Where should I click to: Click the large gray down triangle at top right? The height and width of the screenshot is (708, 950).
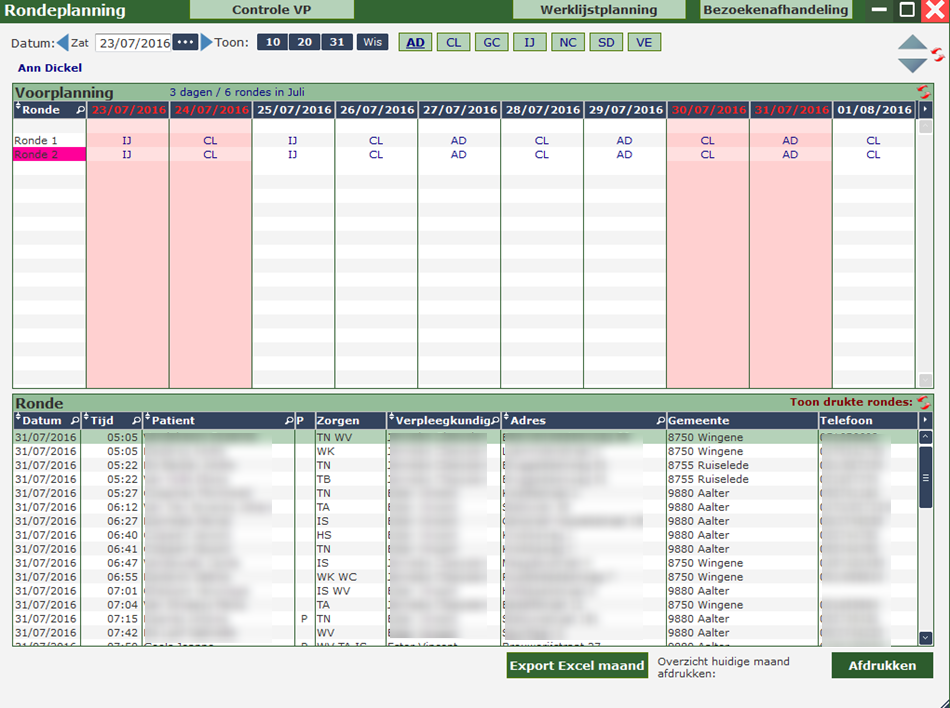(x=912, y=65)
